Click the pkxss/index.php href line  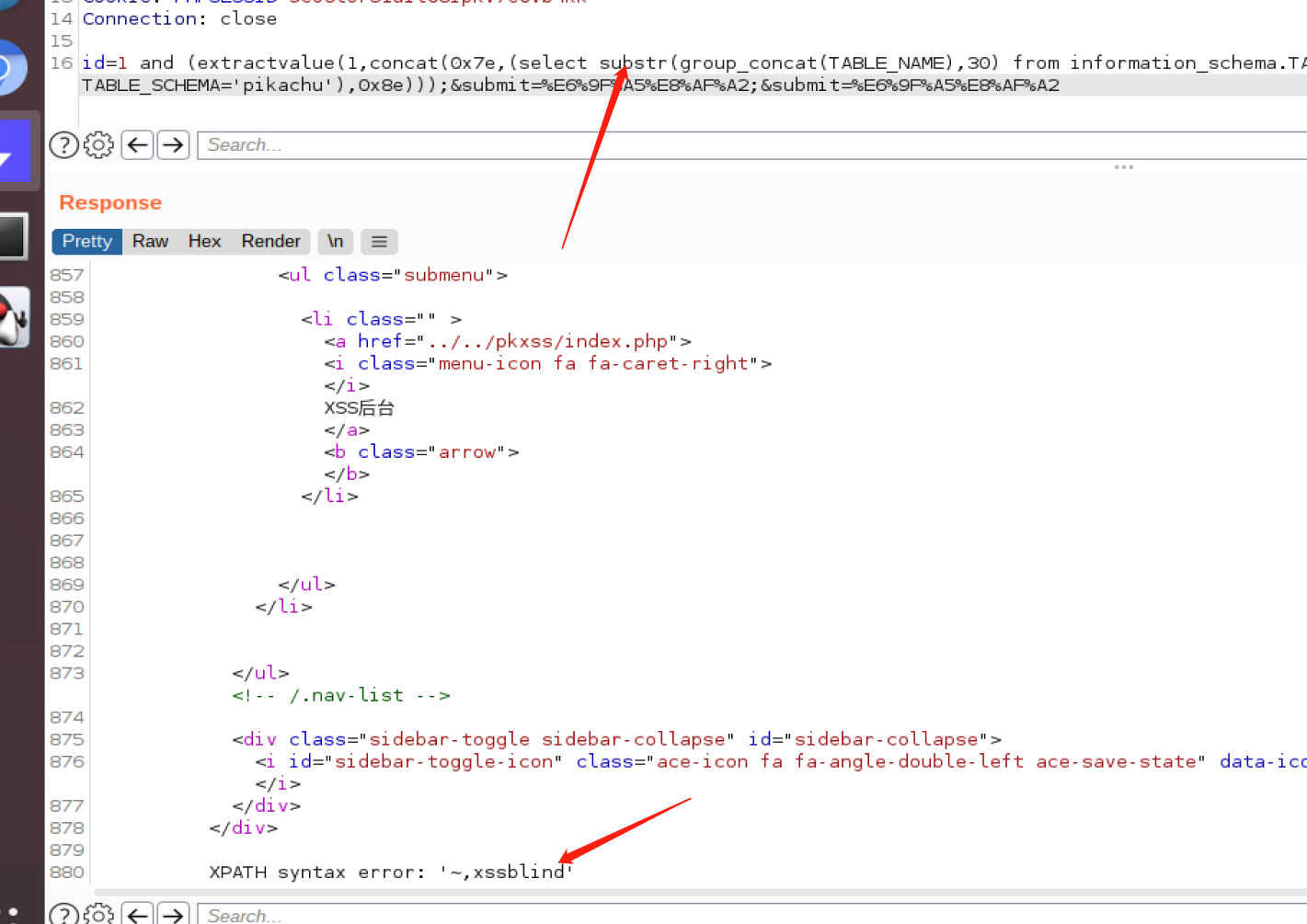pos(508,341)
